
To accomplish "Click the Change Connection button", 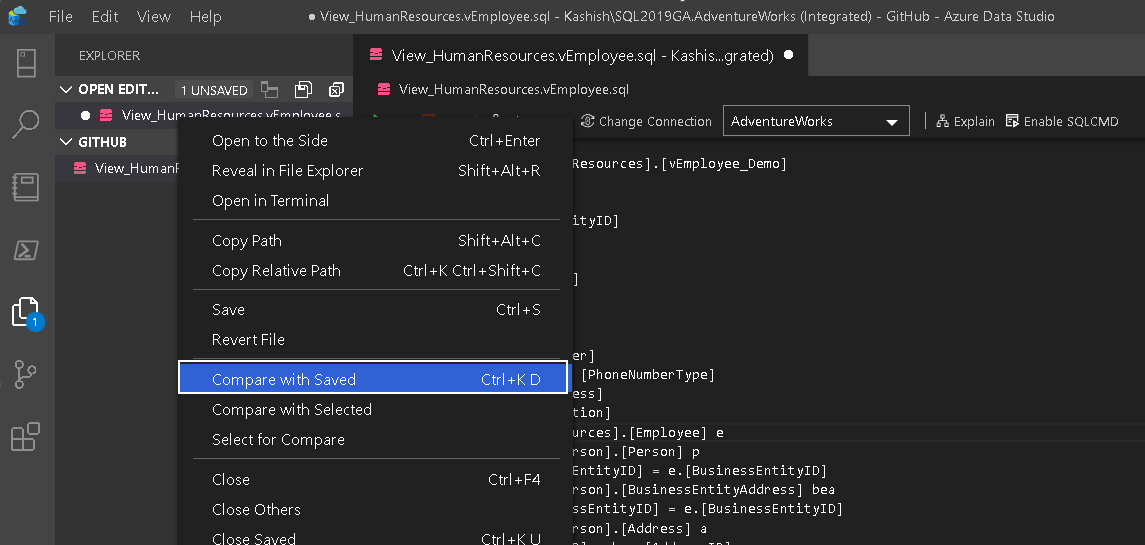I will [646, 121].
